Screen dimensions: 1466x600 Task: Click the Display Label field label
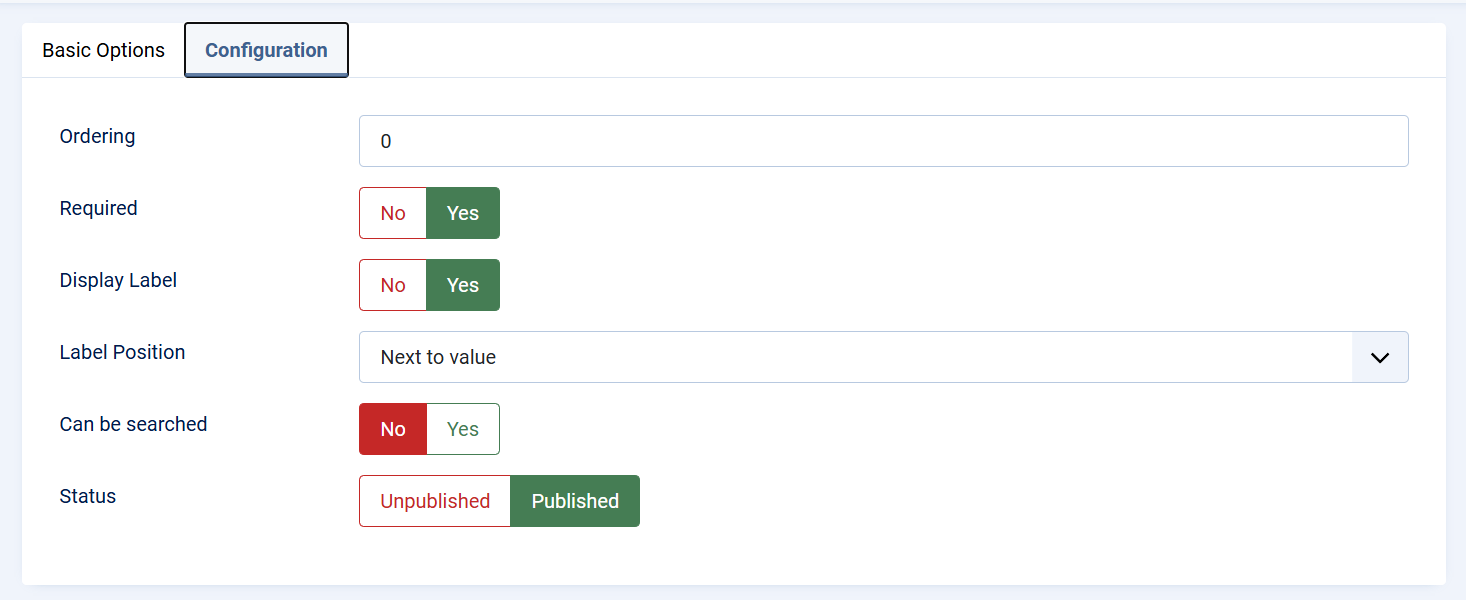[118, 280]
